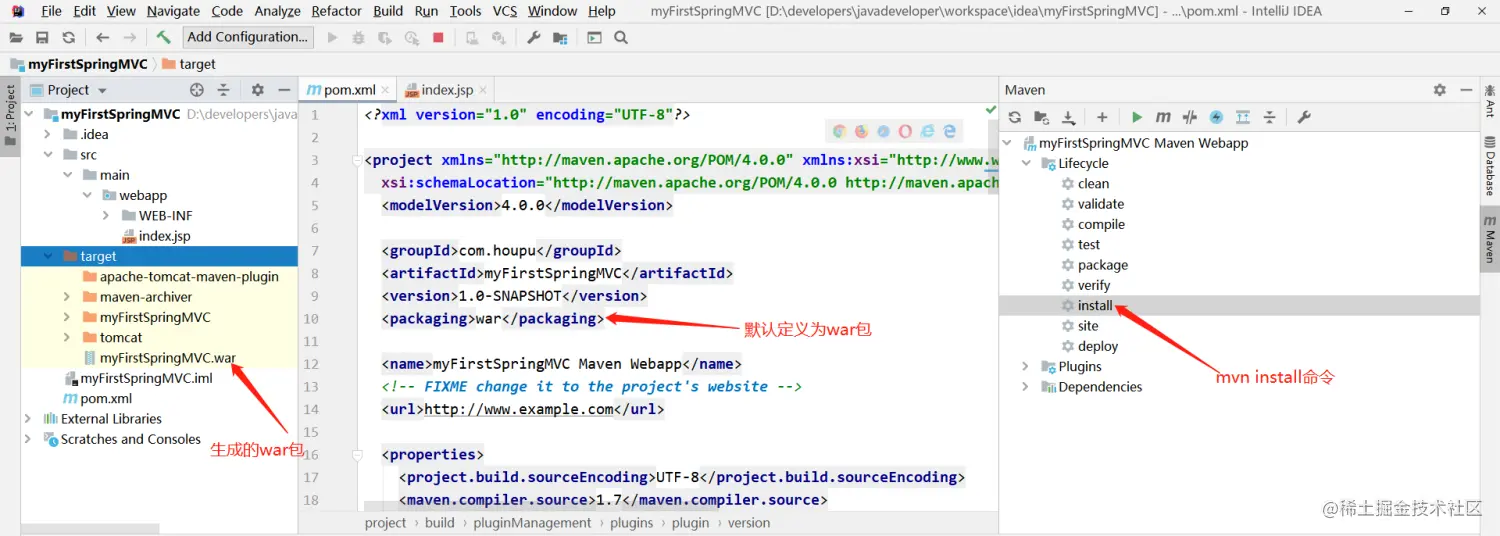The image size is (1500, 536).
Task: Open Maven panel gear options
Action: click(x=1440, y=90)
